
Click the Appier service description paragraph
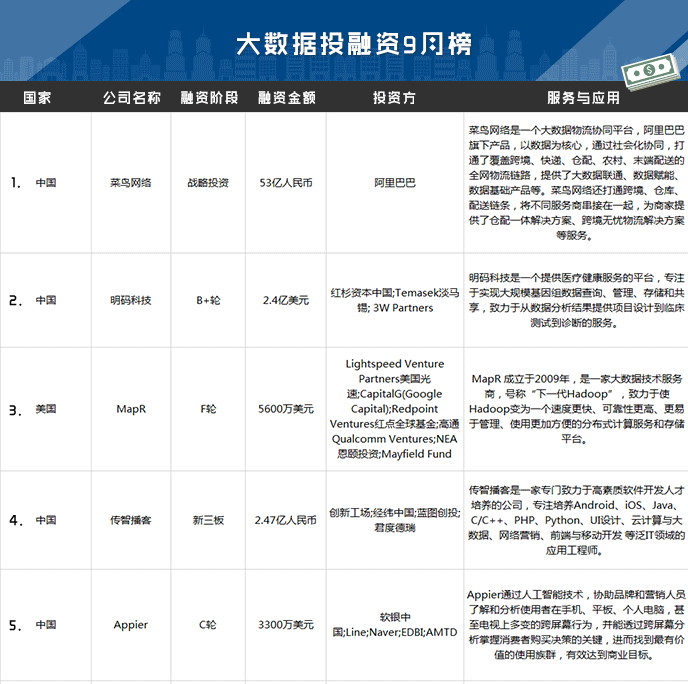576,625
